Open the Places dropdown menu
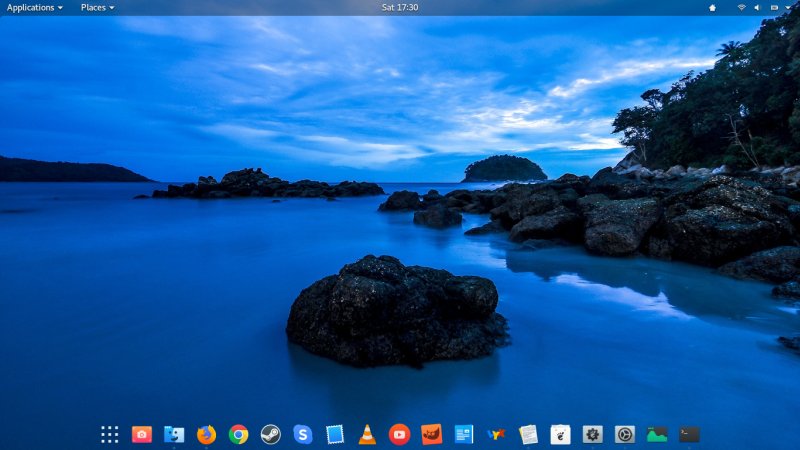 [x=97, y=7]
